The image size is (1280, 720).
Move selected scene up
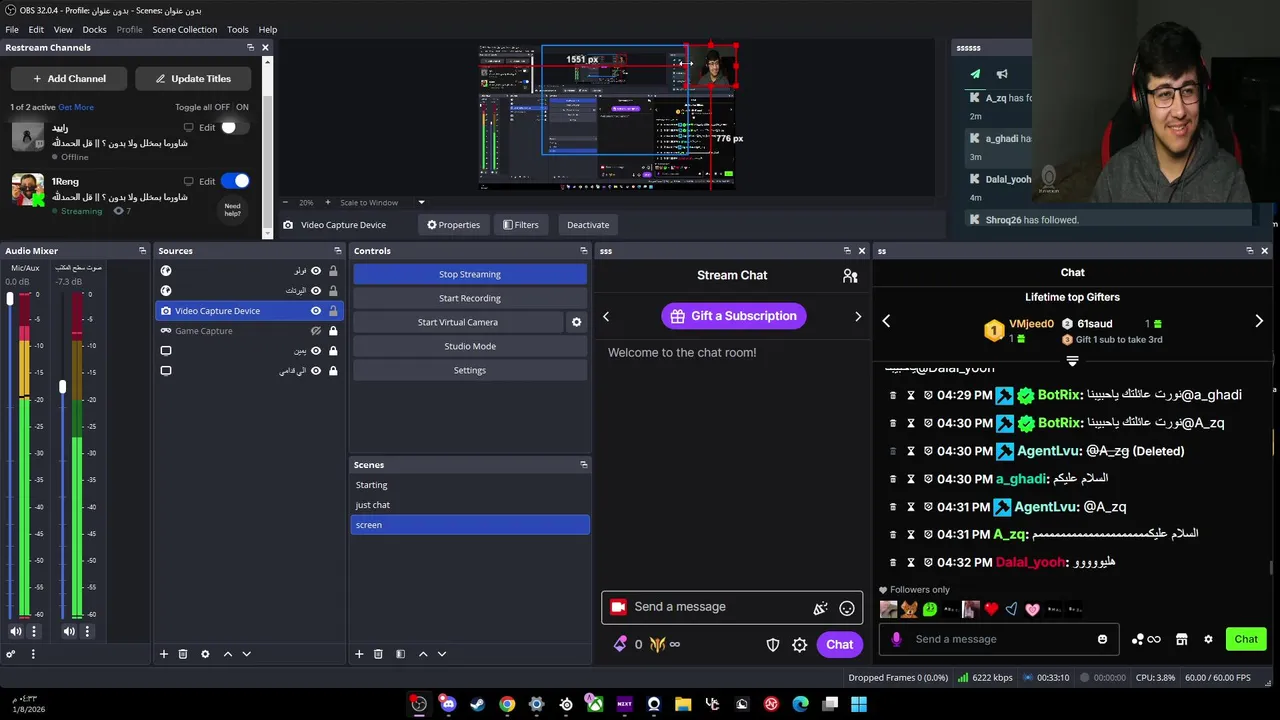(x=423, y=654)
